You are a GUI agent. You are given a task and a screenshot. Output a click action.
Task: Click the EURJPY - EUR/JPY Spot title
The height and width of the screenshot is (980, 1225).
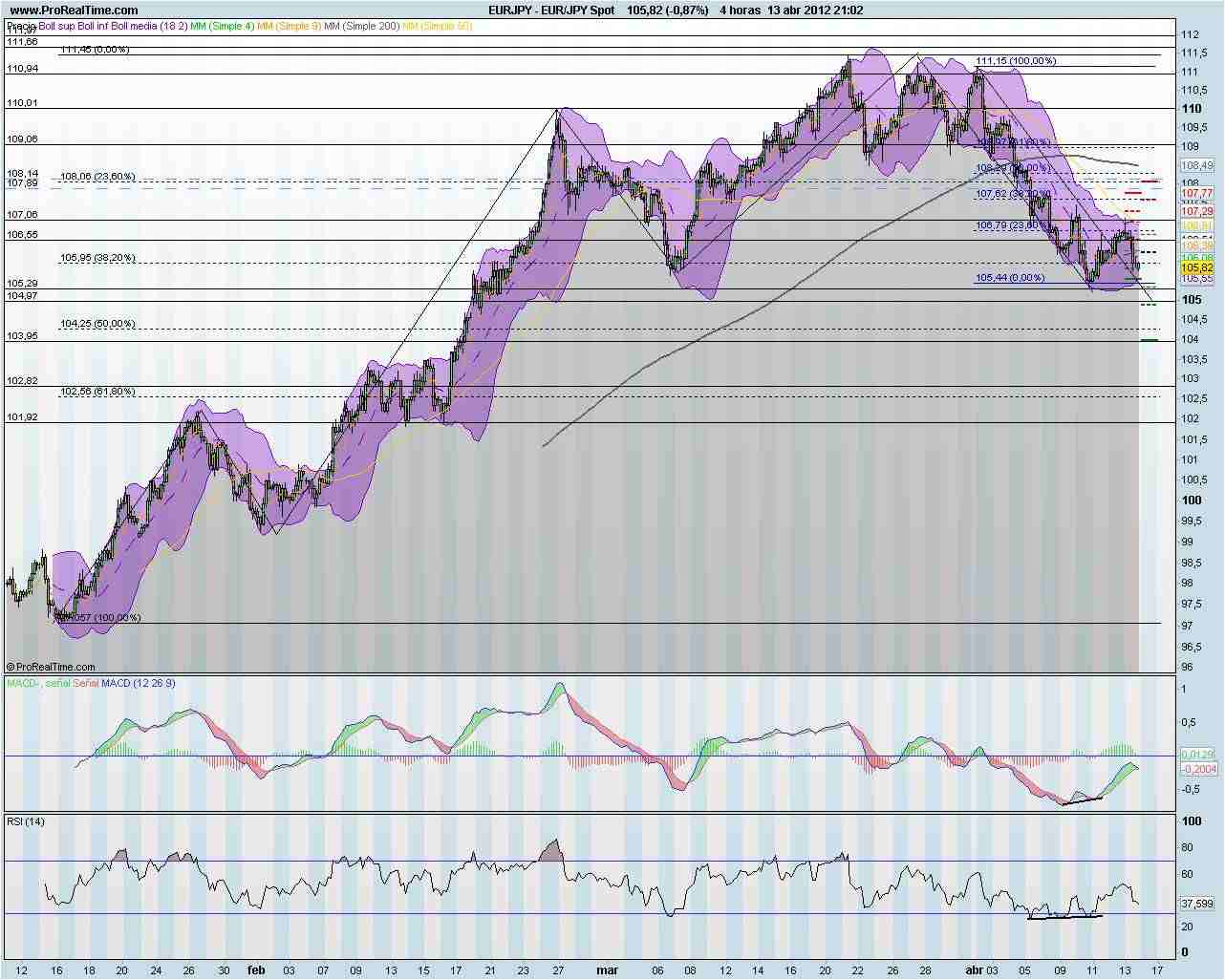551,9
